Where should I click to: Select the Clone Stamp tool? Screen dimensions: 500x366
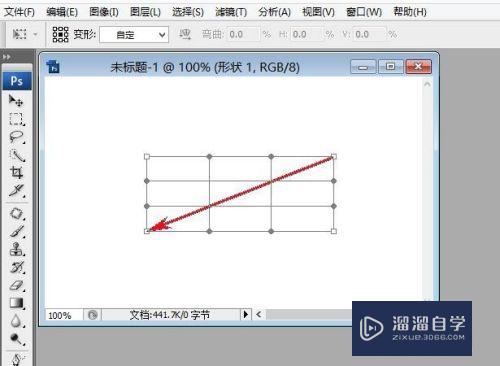point(17,249)
